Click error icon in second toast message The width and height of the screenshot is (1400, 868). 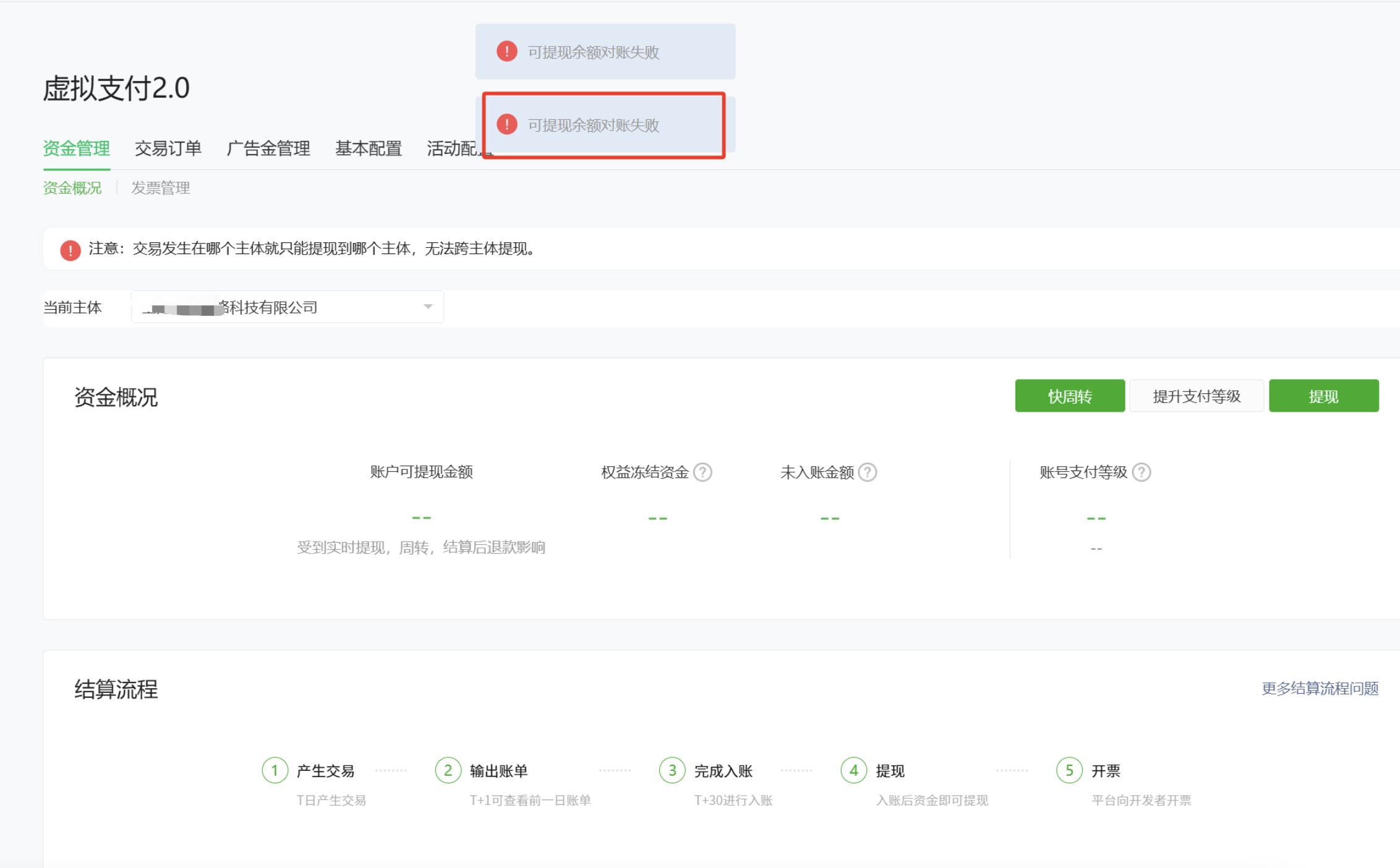click(507, 124)
